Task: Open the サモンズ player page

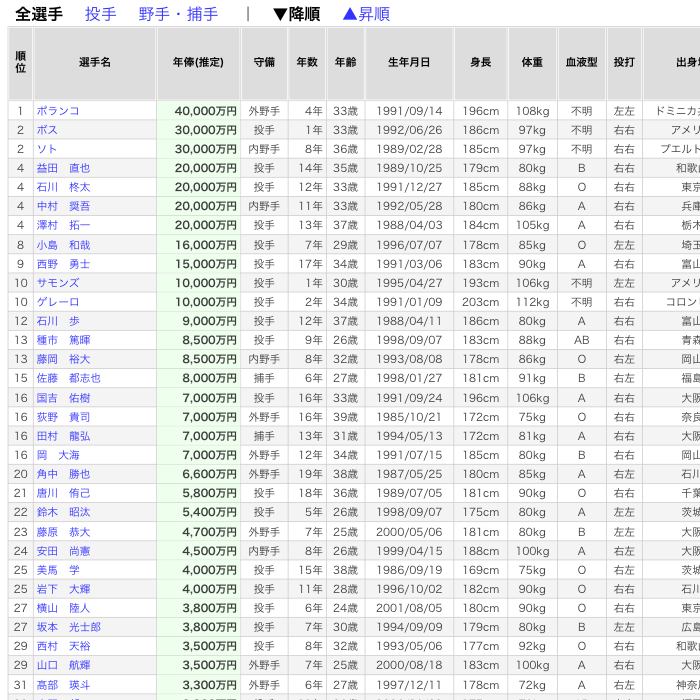Action: (58, 283)
